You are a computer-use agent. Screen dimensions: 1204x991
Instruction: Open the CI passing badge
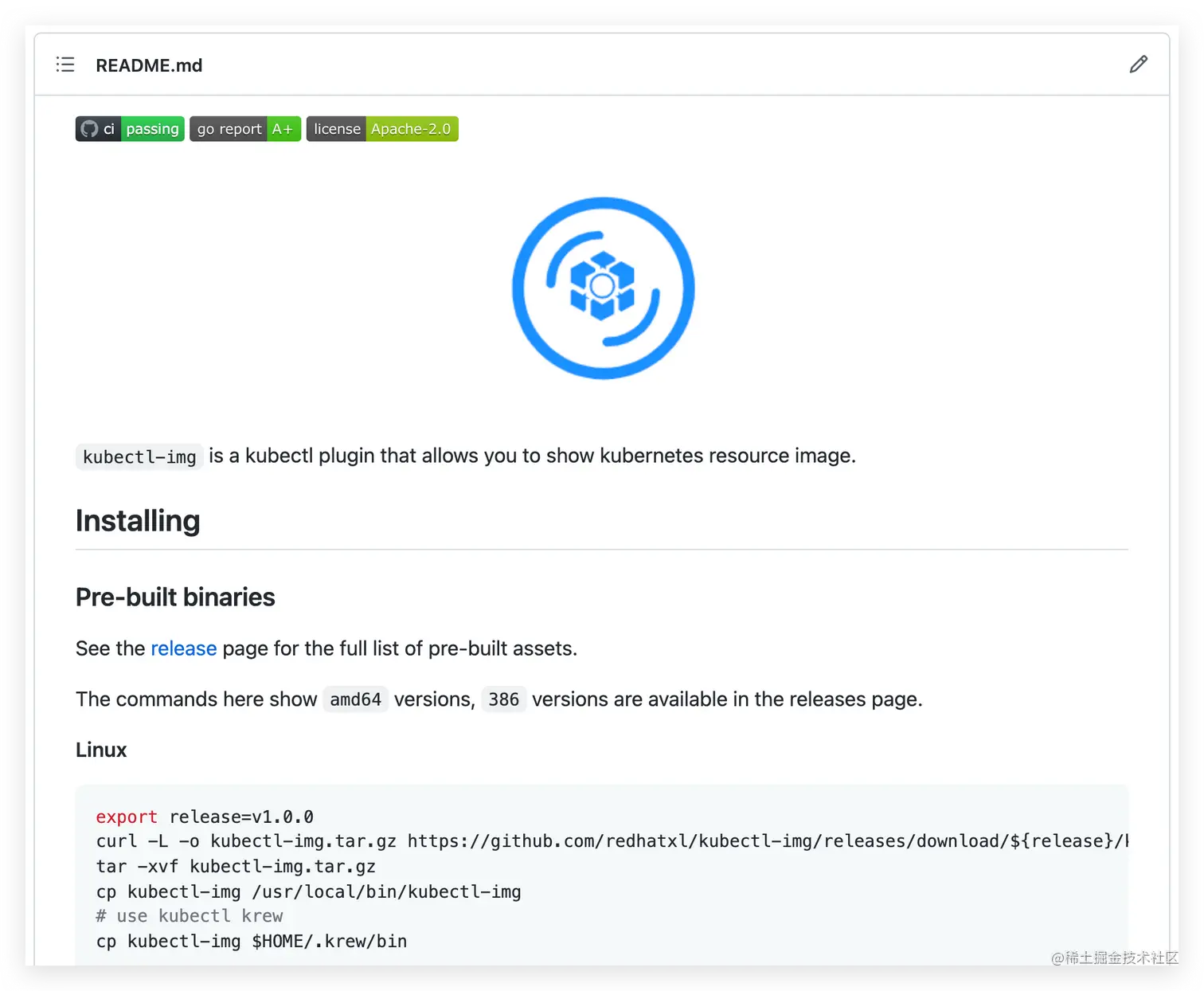(130, 129)
